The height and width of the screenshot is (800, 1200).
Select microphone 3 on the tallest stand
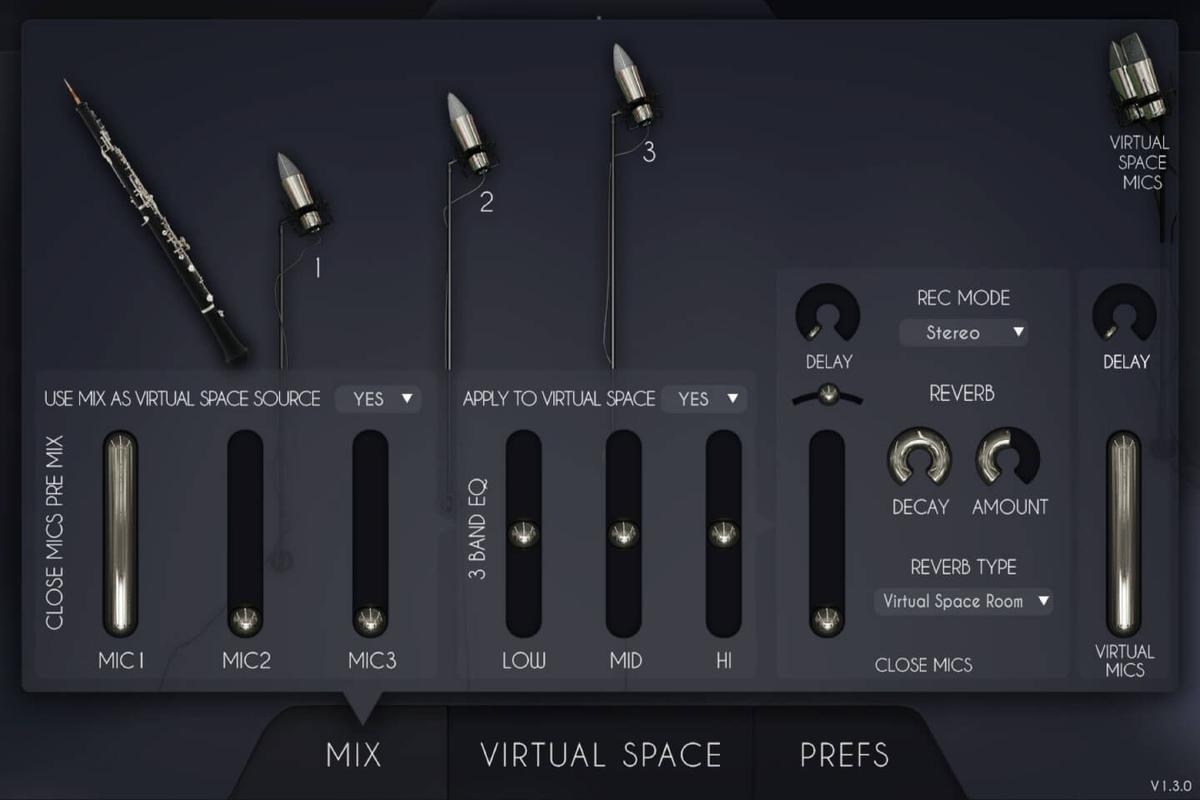[x=632, y=78]
